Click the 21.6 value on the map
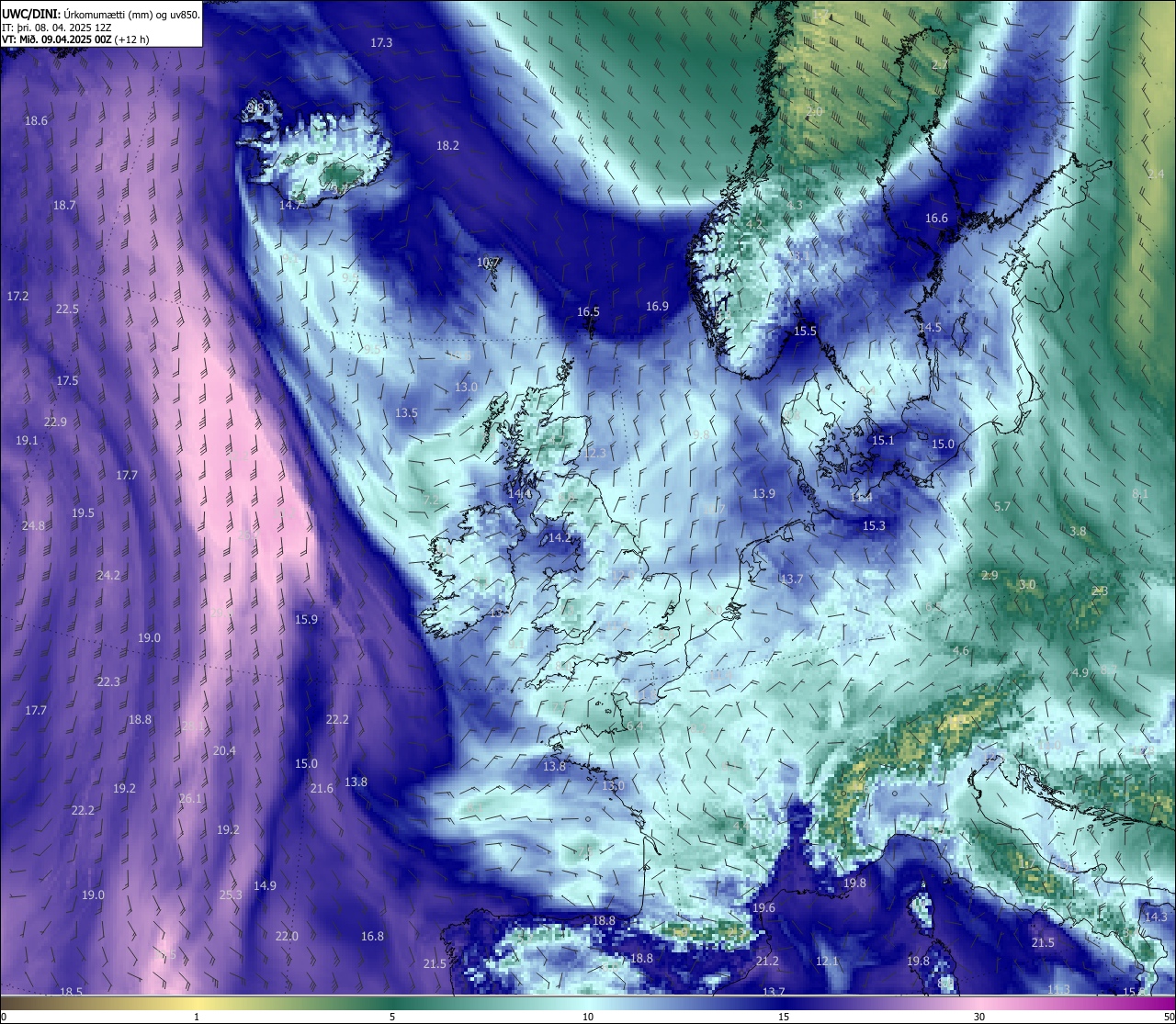The width and height of the screenshot is (1176, 1024). (322, 788)
